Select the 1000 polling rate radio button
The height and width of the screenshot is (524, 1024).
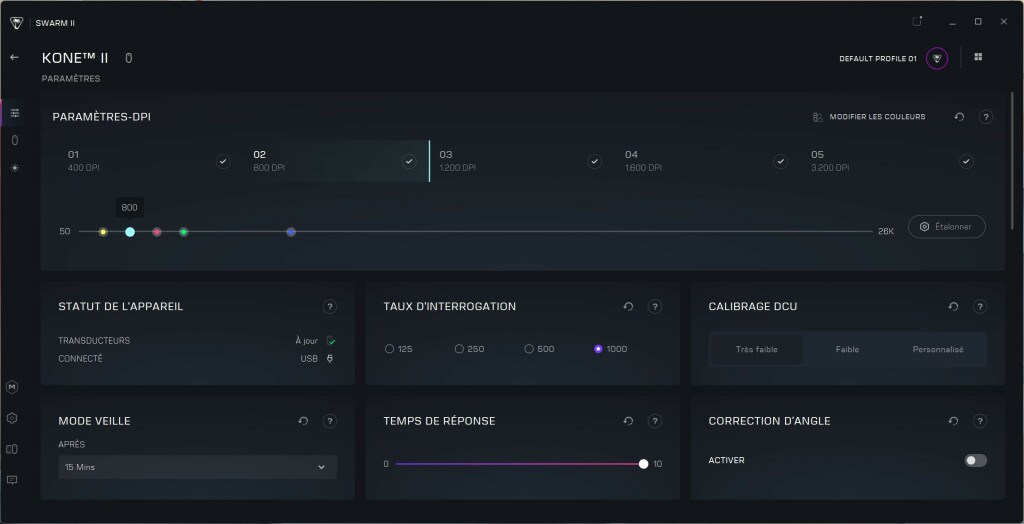(x=598, y=349)
